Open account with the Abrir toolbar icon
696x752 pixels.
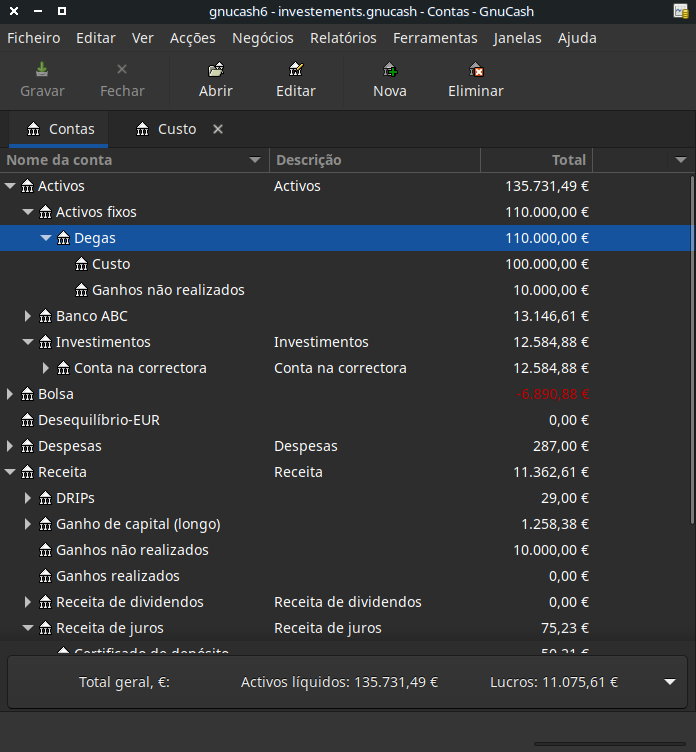coord(216,70)
